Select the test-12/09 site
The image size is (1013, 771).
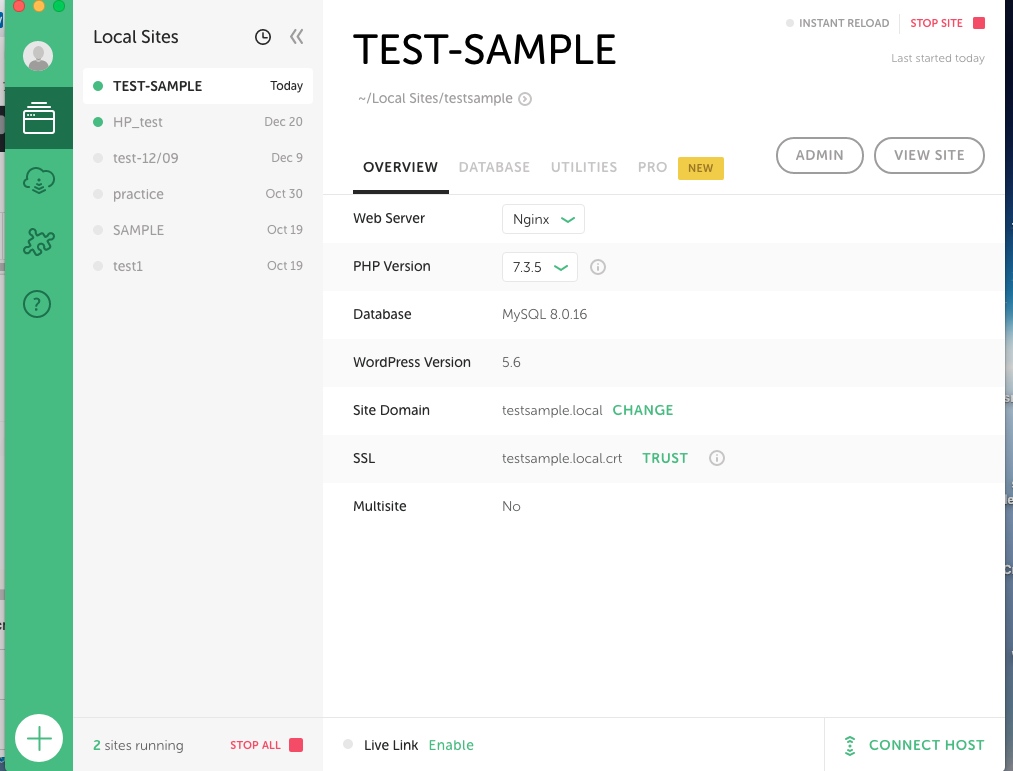coord(198,158)
